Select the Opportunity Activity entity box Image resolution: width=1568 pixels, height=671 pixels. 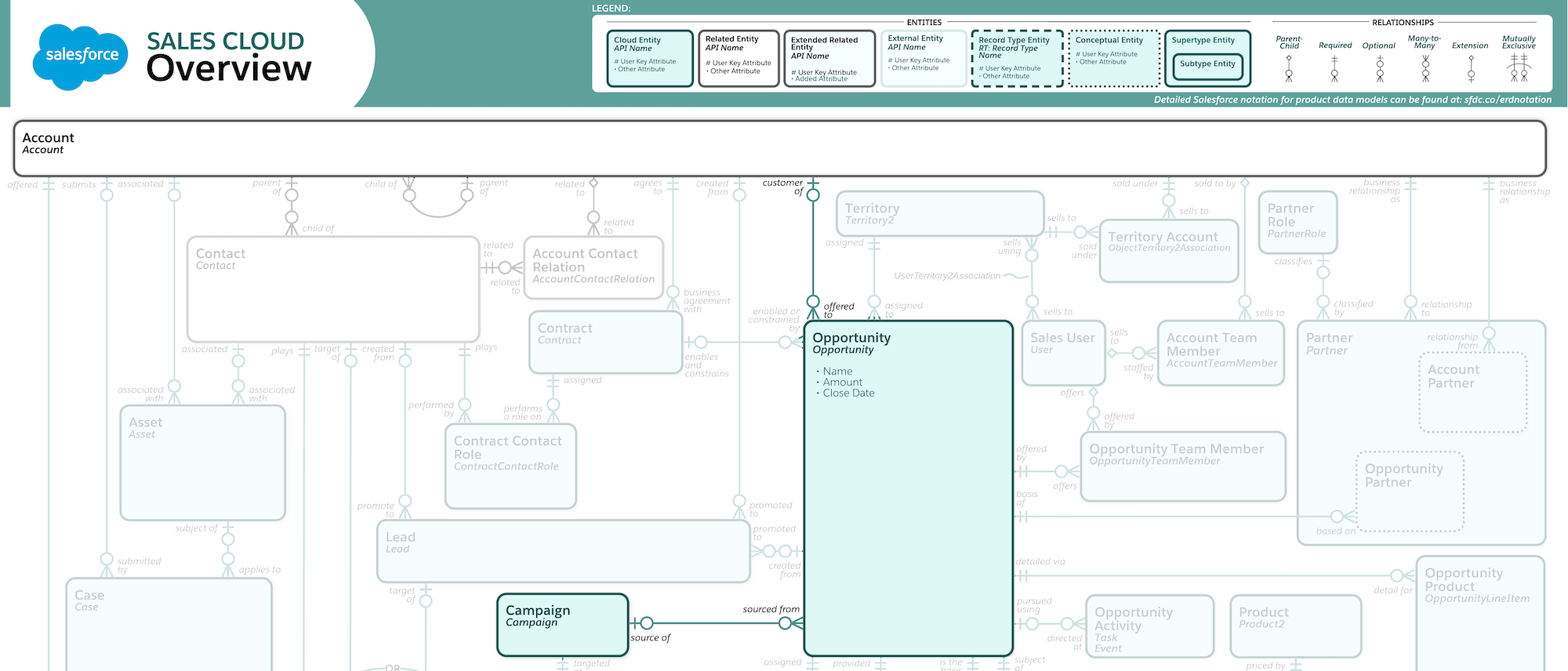point(1150,626)
